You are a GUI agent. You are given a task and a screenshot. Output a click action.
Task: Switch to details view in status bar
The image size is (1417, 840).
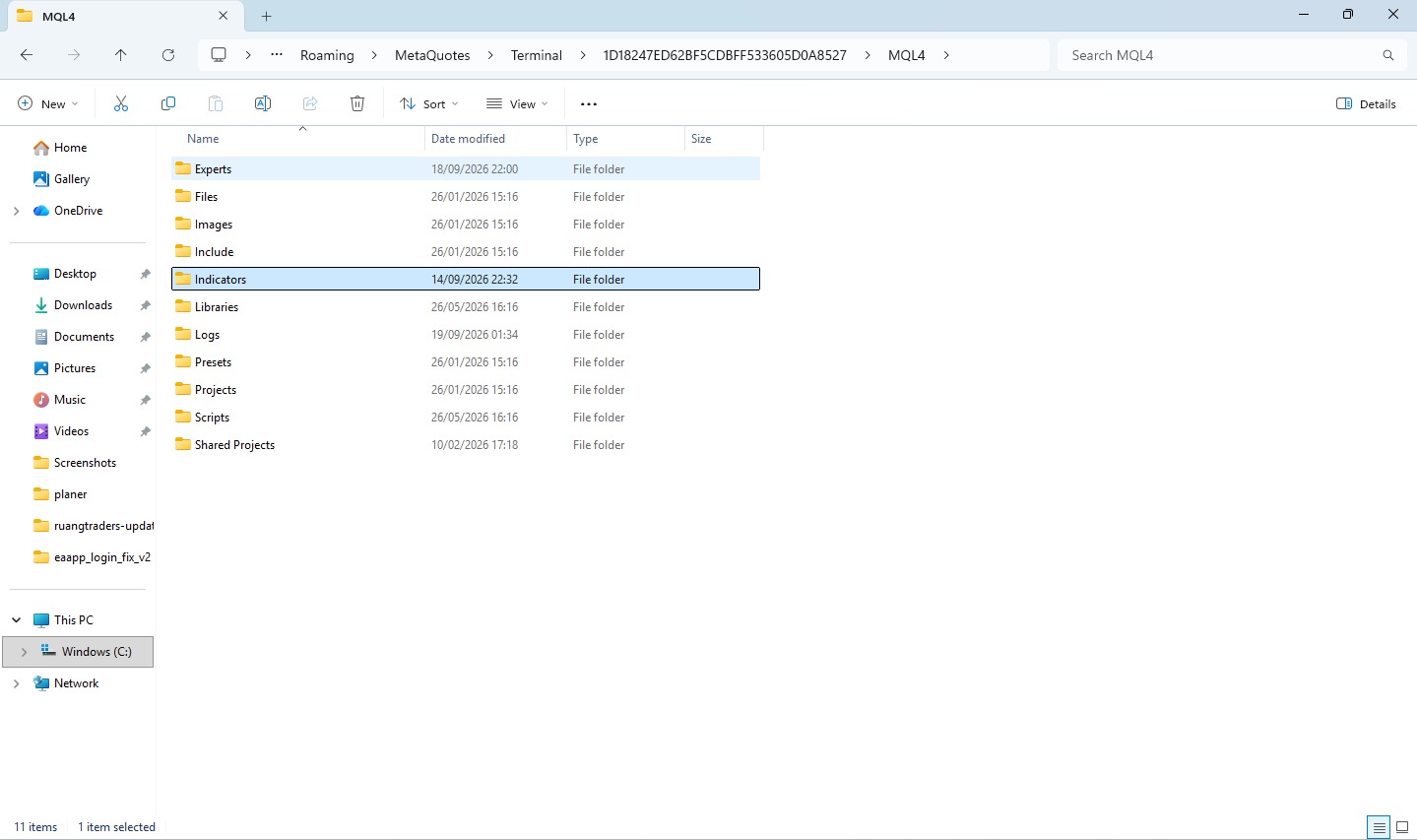pyautogui.click(x=1379, y=827)
